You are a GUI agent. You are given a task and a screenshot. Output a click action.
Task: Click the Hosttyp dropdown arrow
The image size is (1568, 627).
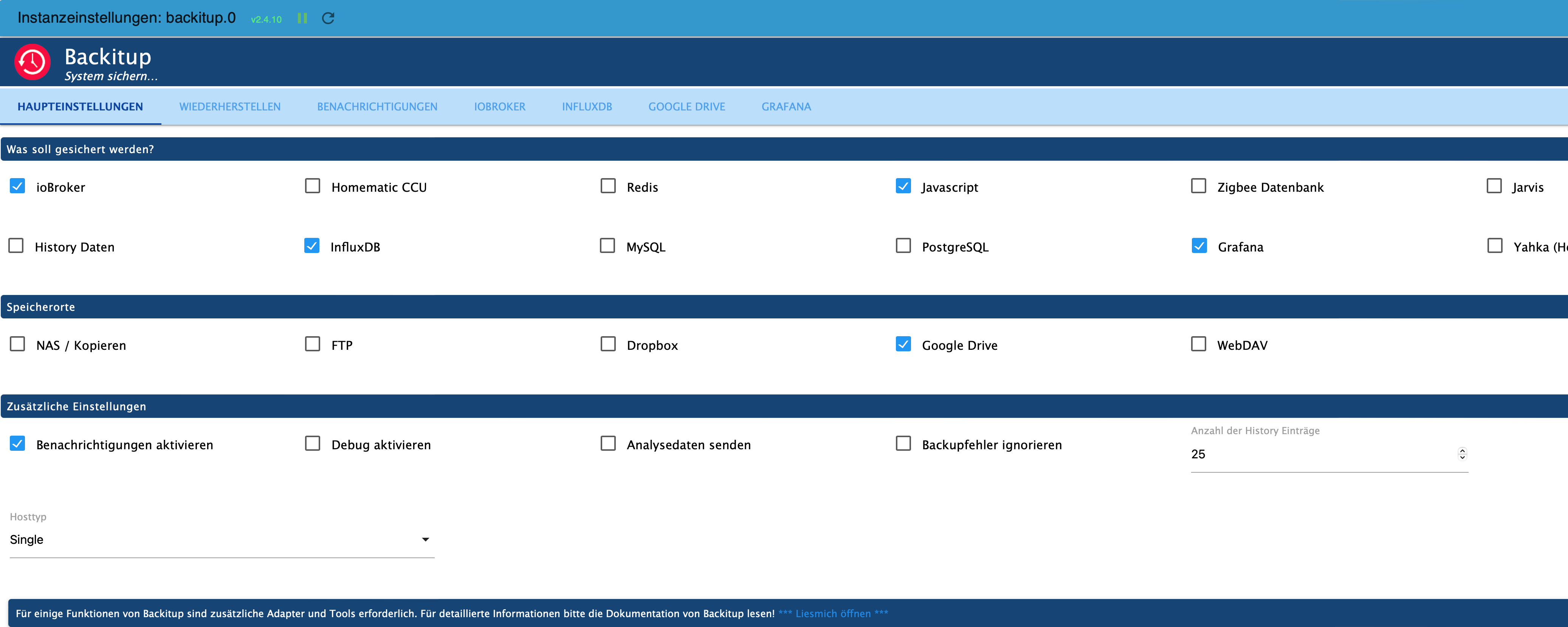[x=426, y=539]
